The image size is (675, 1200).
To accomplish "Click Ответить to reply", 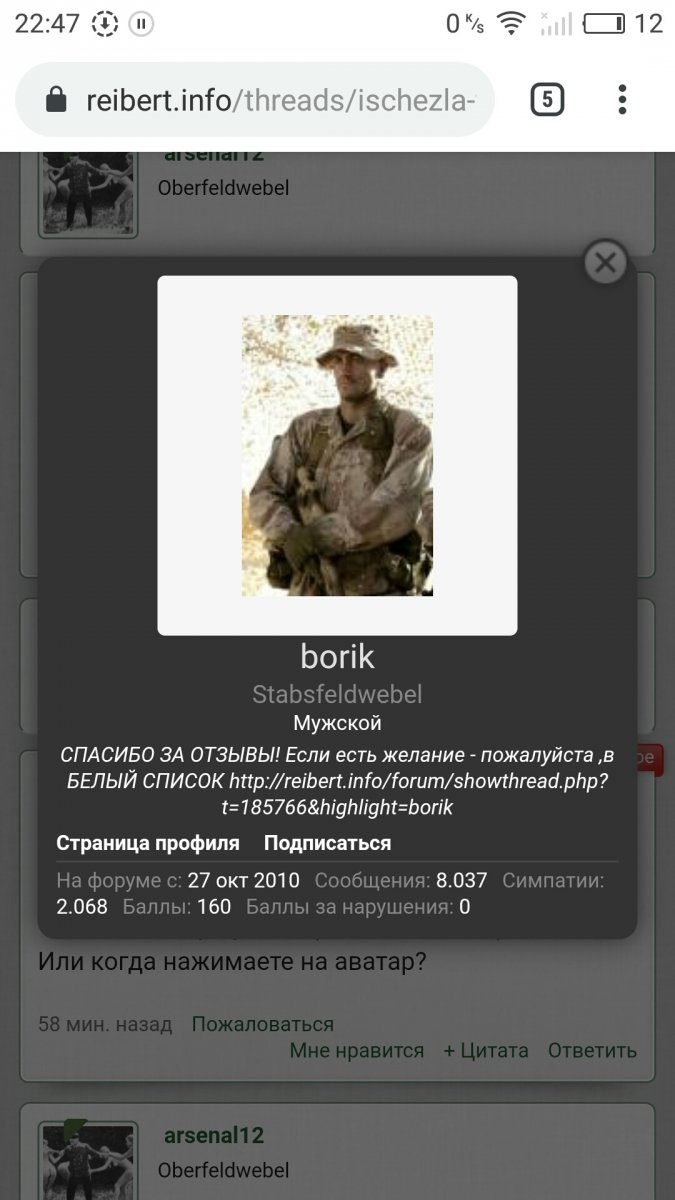I will point(592,1050).
